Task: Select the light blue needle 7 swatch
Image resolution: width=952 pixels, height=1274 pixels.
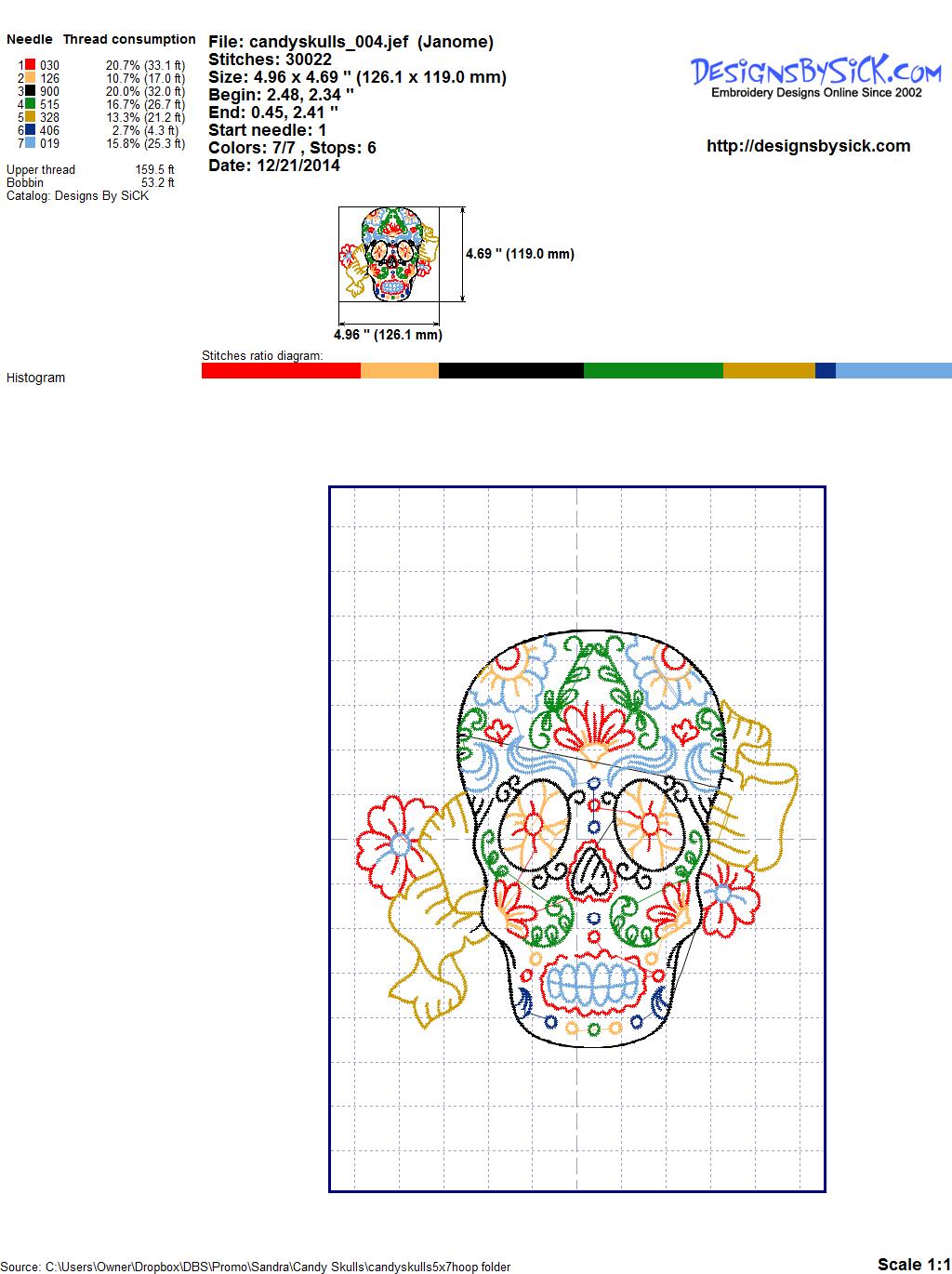Action: [30, 143]
